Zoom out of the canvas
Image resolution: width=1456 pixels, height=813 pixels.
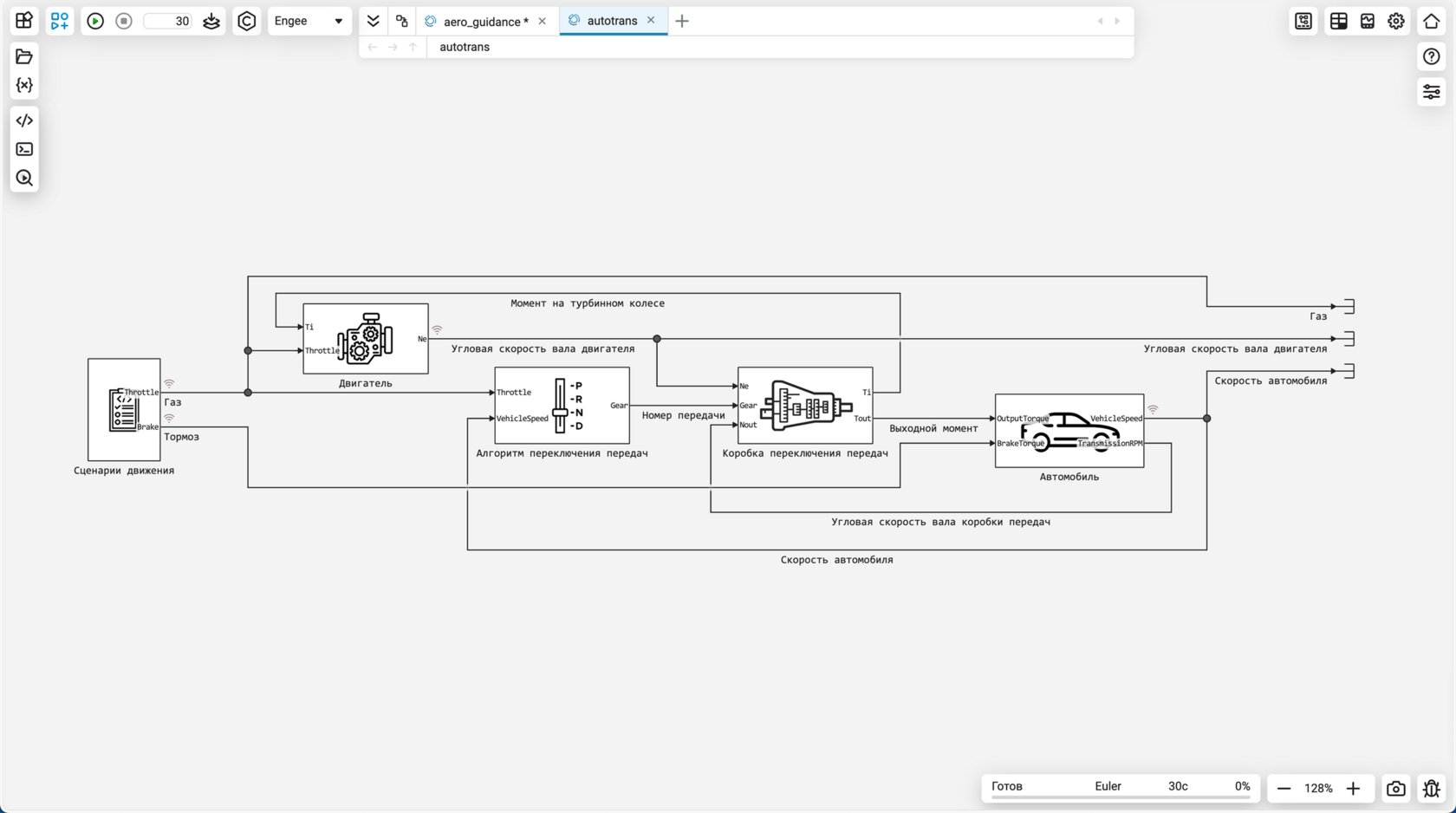(x=1284, y=789)
